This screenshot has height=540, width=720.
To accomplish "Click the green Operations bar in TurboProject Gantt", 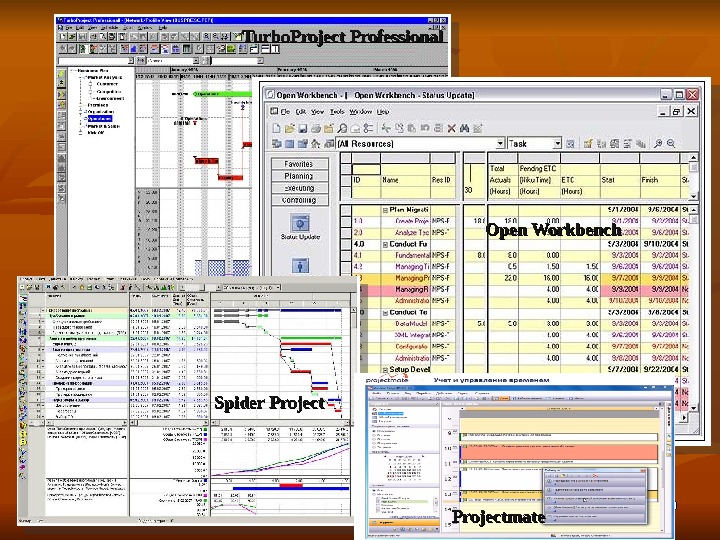I will click(x=222, y=94).
